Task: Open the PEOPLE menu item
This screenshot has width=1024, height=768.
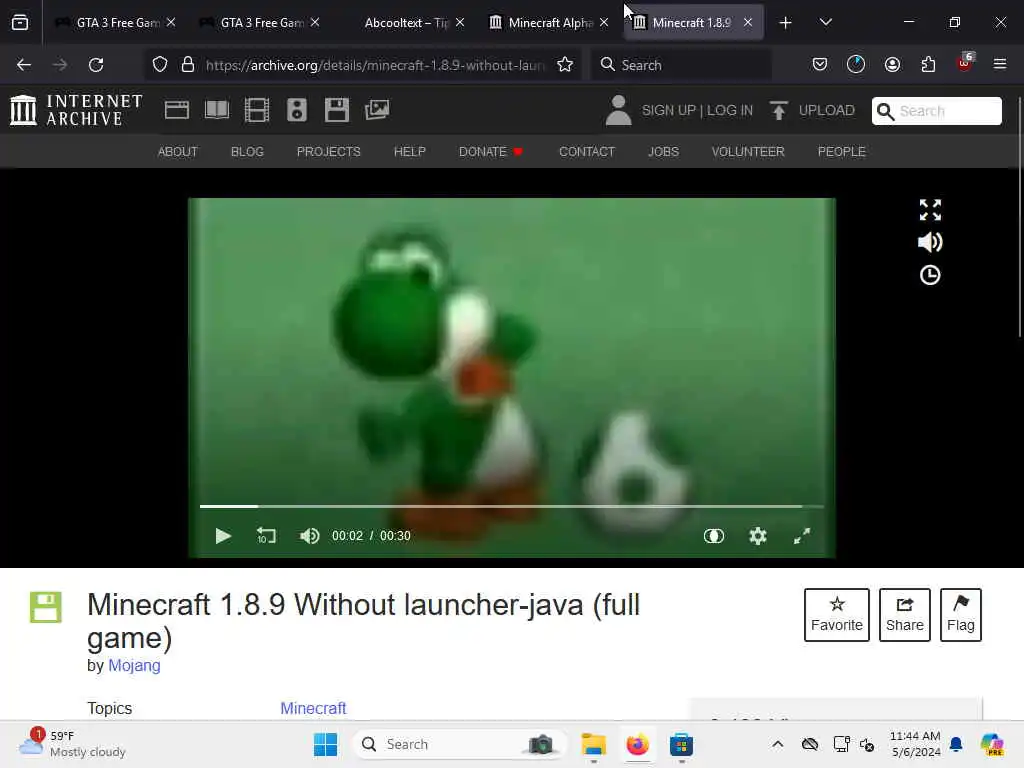Action: point(842,152)
